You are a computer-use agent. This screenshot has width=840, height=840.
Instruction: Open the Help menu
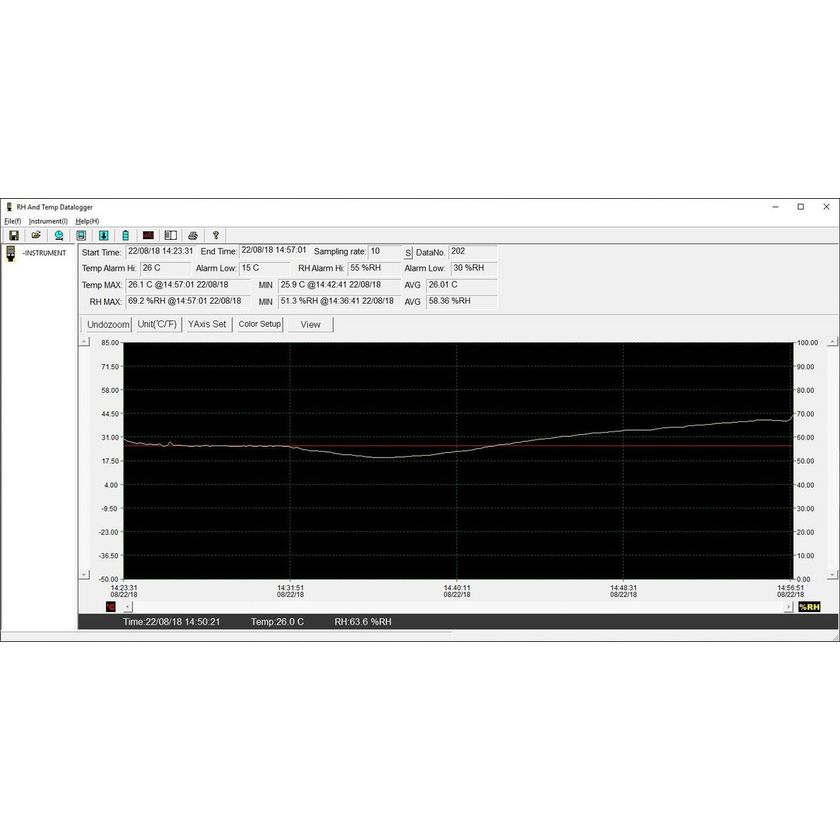pyautogui.click(x=87, y=221)
